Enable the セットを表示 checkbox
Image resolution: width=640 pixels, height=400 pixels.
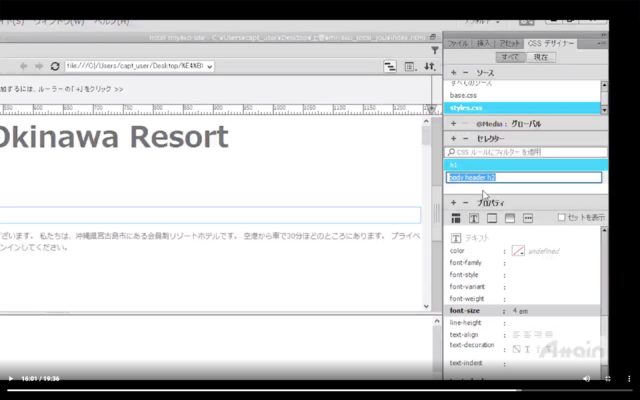pos(561,218)
